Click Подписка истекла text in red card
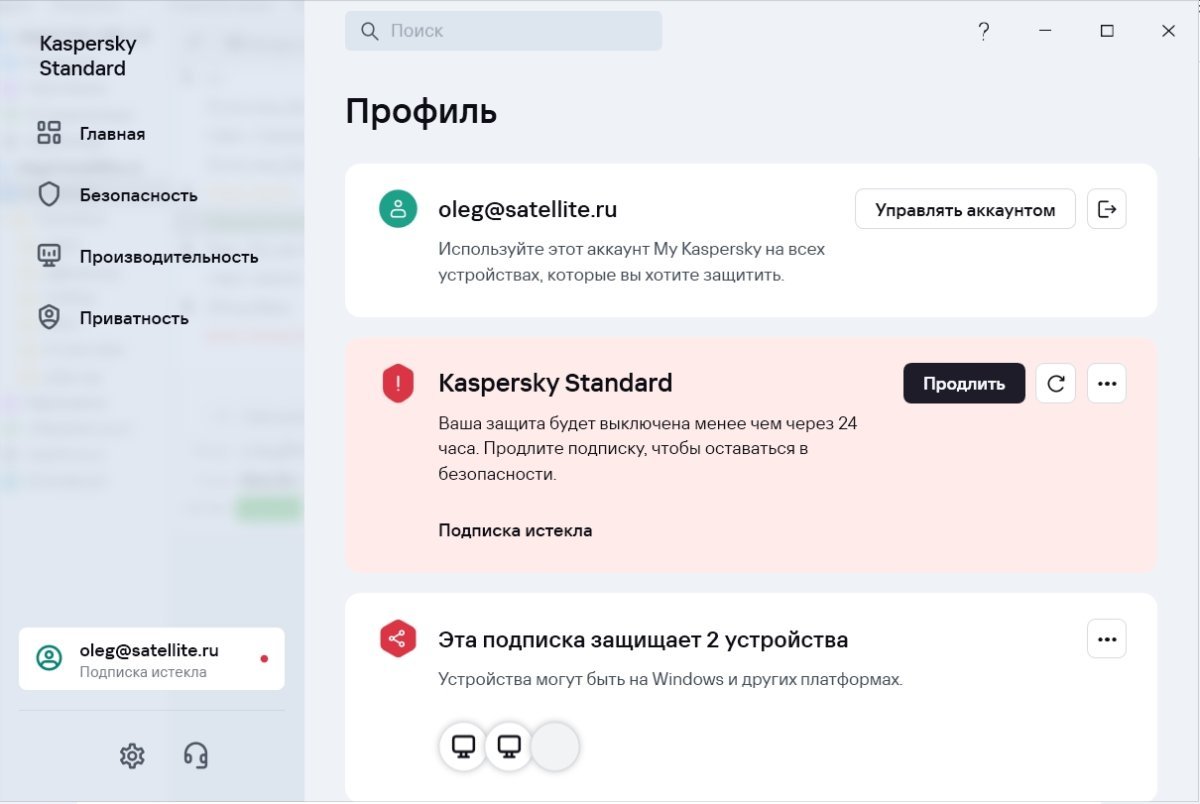This screenshot has height=804, width=1200. 515,530
